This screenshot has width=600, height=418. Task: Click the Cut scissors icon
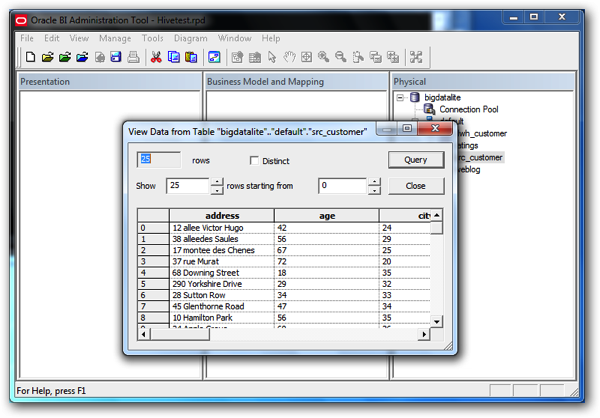[156, 57]
